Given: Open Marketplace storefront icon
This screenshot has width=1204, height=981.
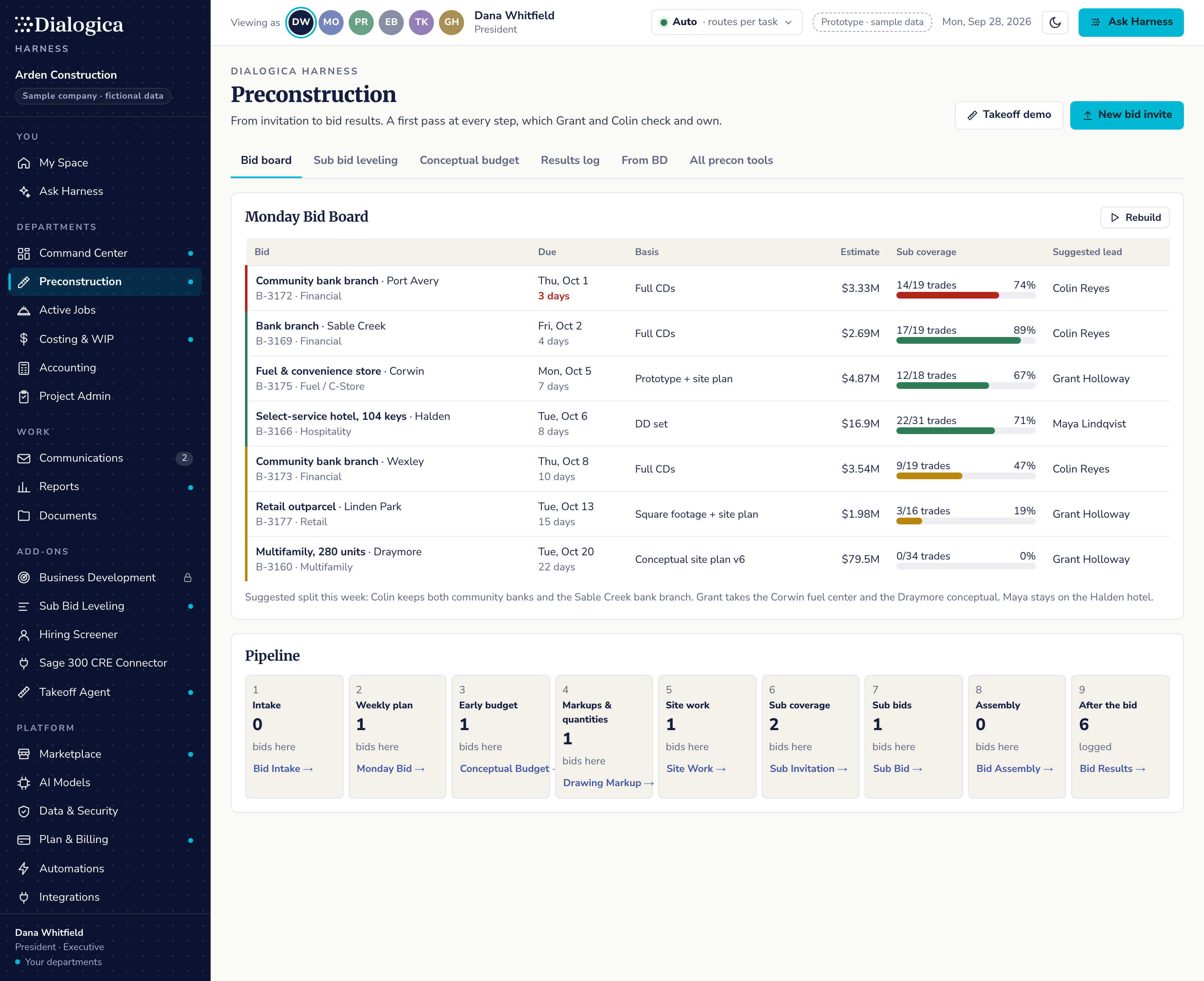Looking at the screenshot, I should [24, 754].
